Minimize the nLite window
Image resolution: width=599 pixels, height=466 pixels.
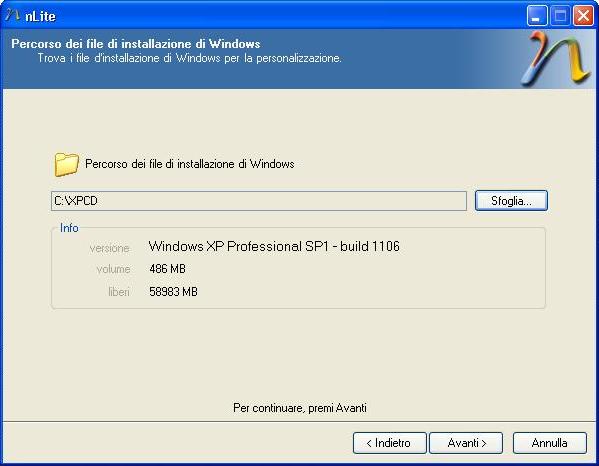(x=537, y=16)
